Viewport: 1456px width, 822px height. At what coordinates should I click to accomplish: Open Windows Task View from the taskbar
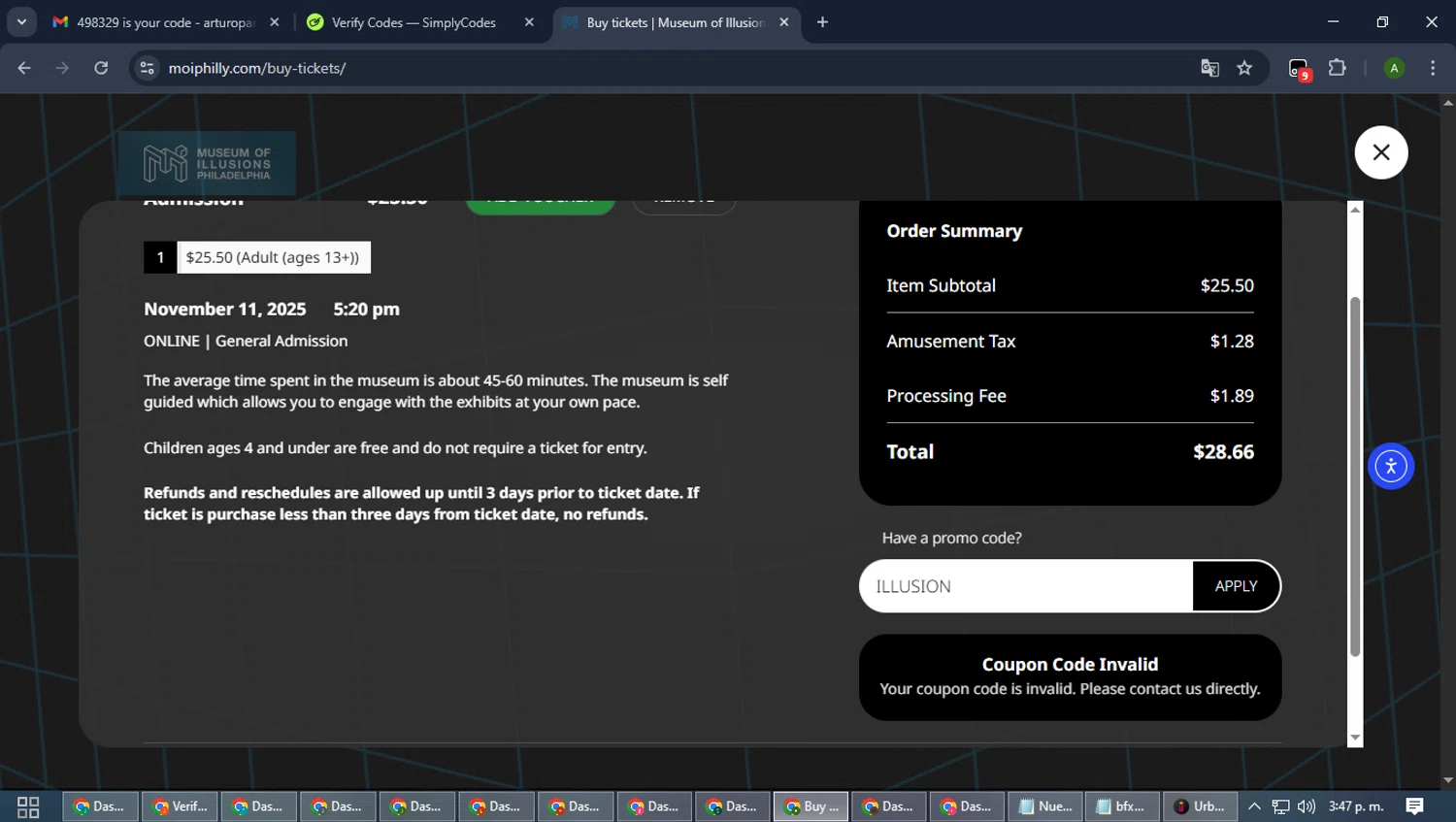coord(28,806)
